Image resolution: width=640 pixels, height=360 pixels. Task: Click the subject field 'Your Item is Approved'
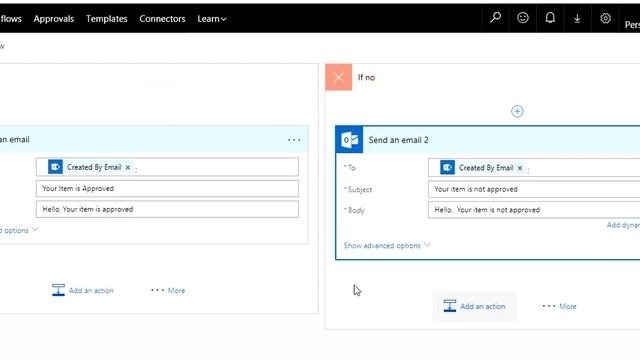[167, 189]
